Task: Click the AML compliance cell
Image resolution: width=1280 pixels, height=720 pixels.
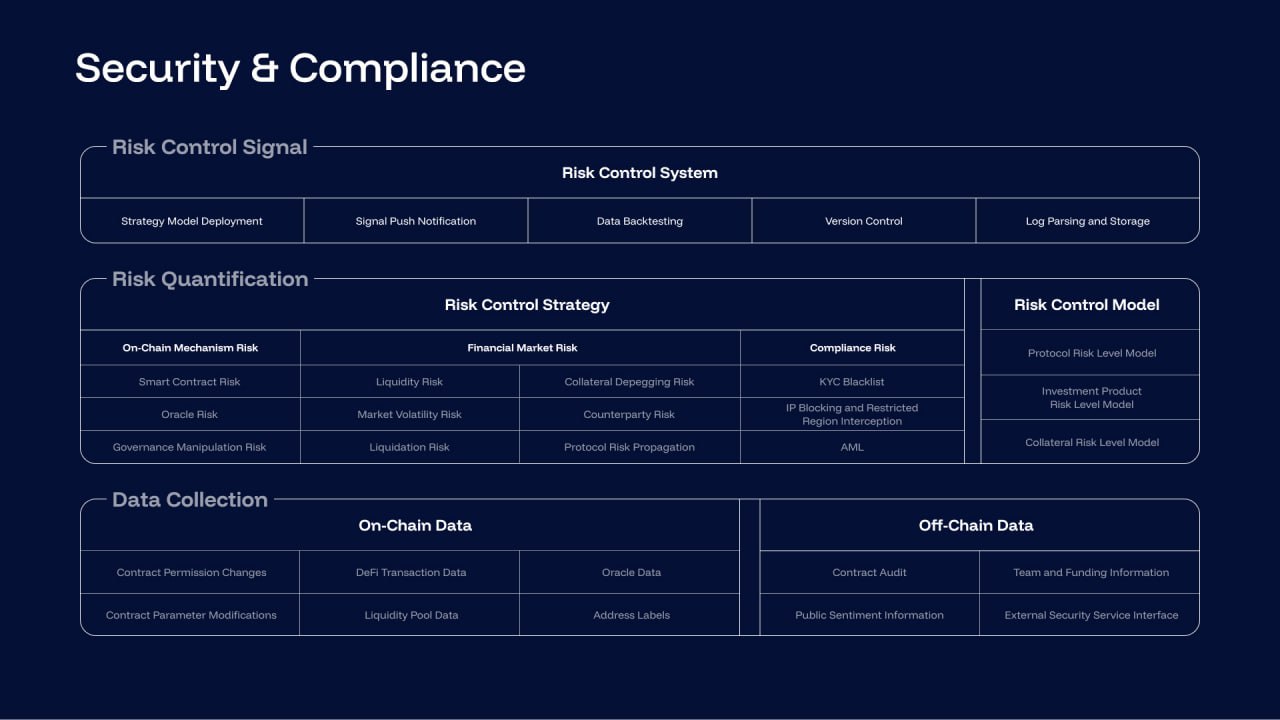Action: (852, 447)
